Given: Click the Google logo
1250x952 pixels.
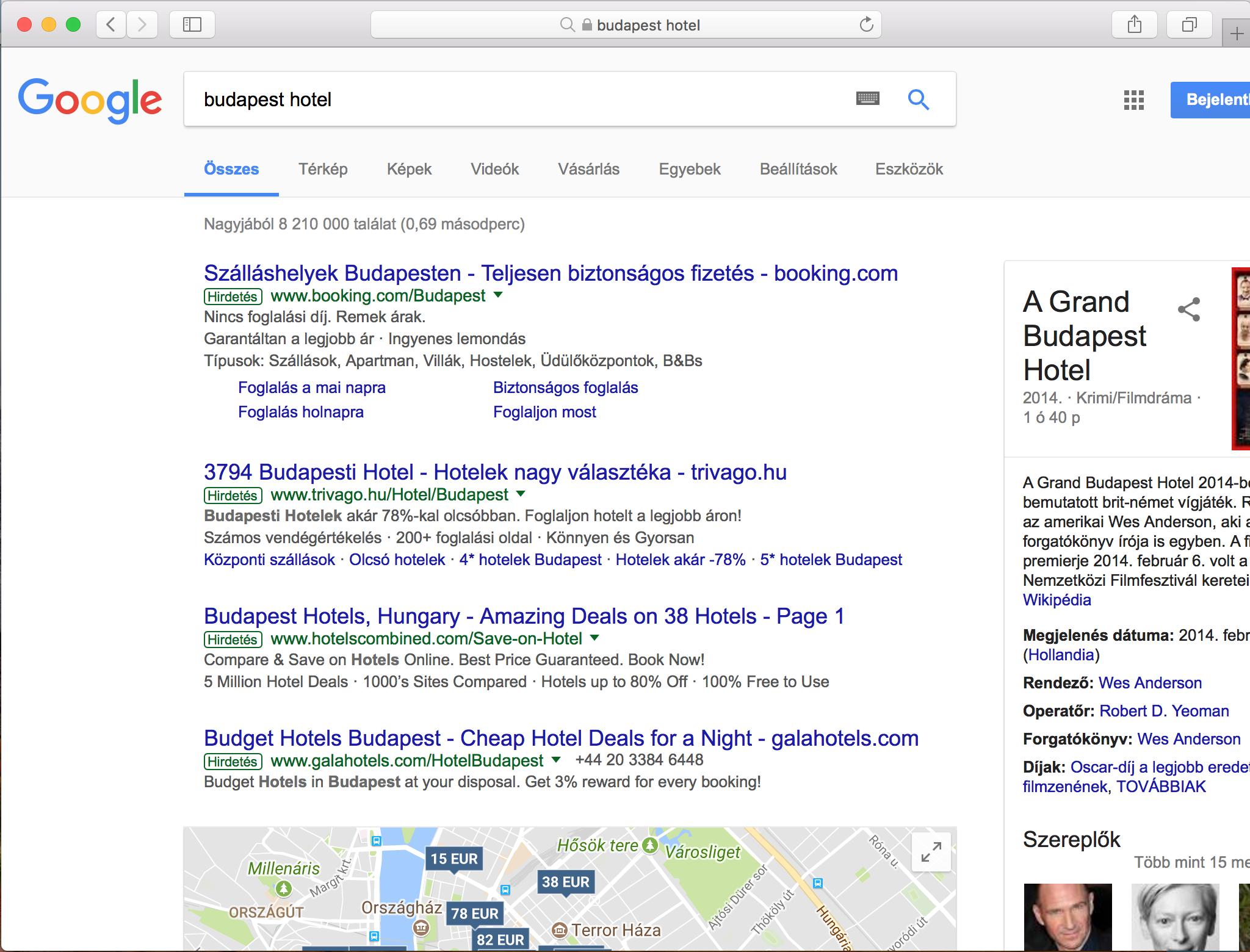Looking at the screenshot, I should (90, 100).
